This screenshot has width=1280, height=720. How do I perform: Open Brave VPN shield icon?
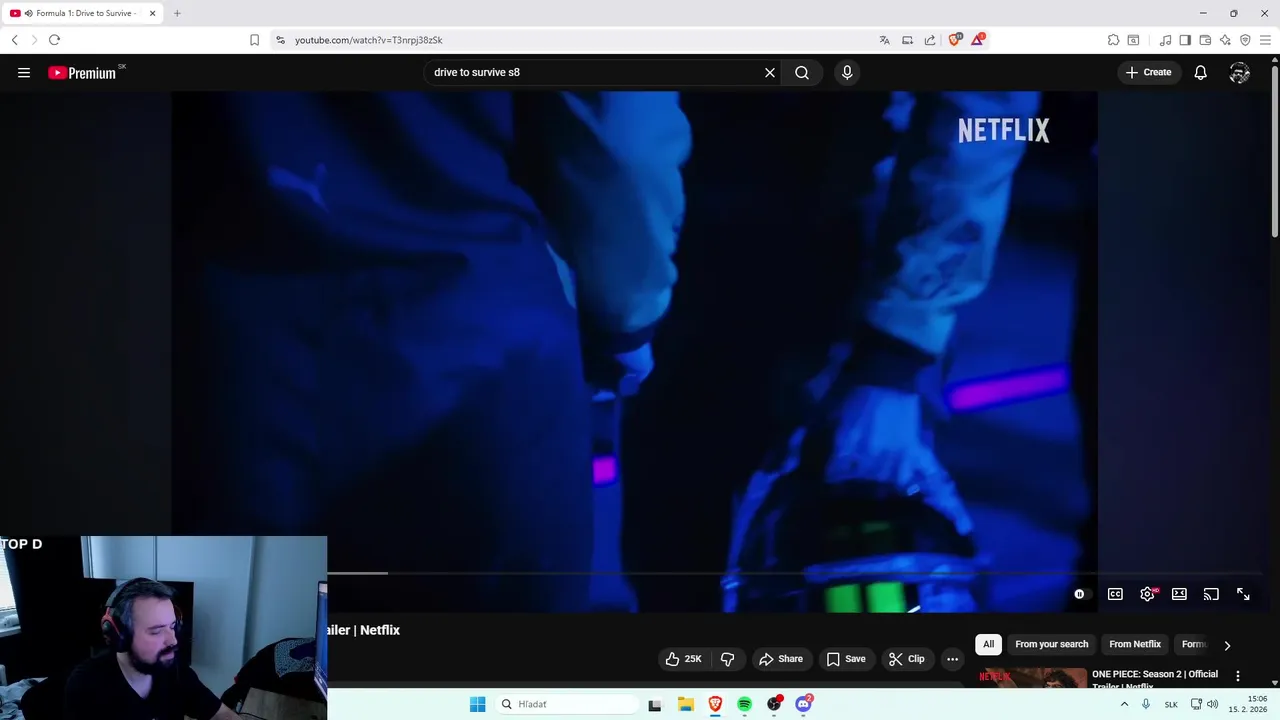point(1245,40)
